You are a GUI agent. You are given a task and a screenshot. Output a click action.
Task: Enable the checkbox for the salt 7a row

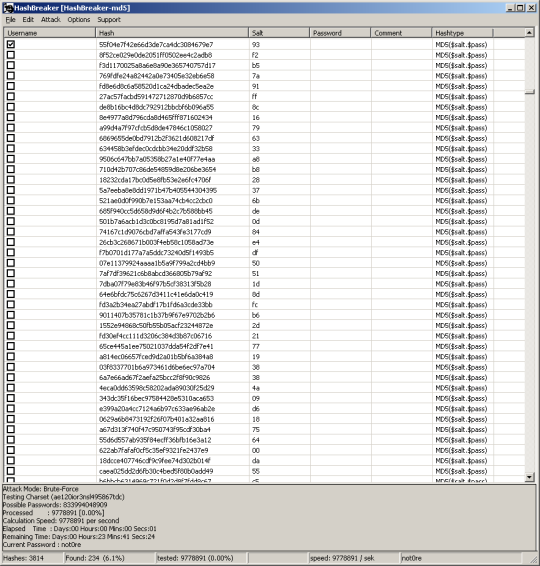coord(11,75)
